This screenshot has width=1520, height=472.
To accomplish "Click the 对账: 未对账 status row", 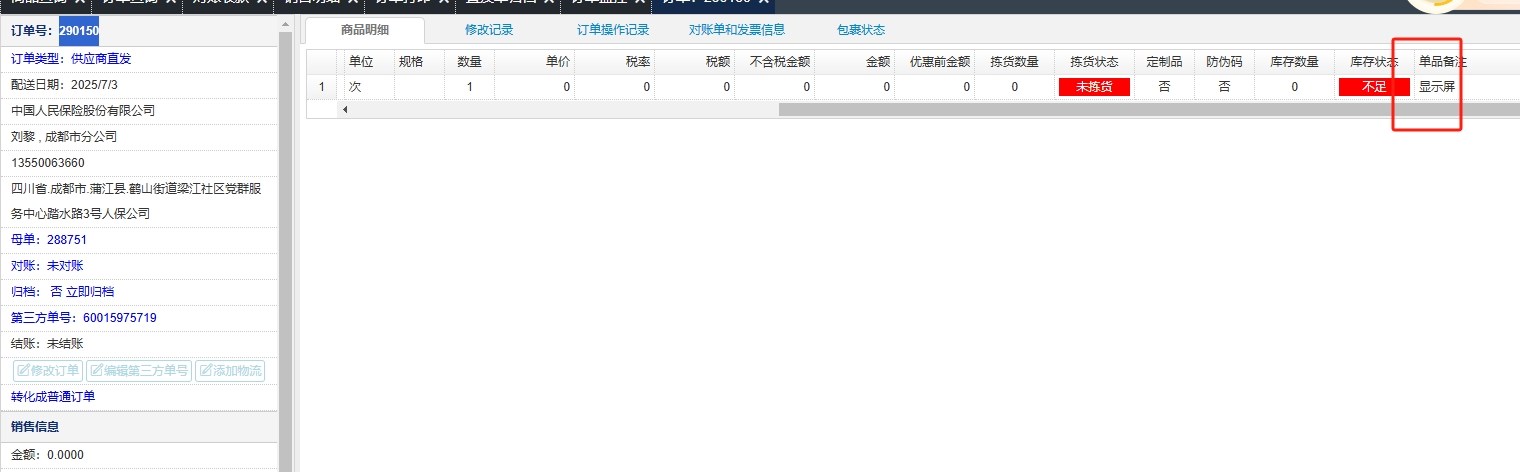I will click(x=138, y=266).
